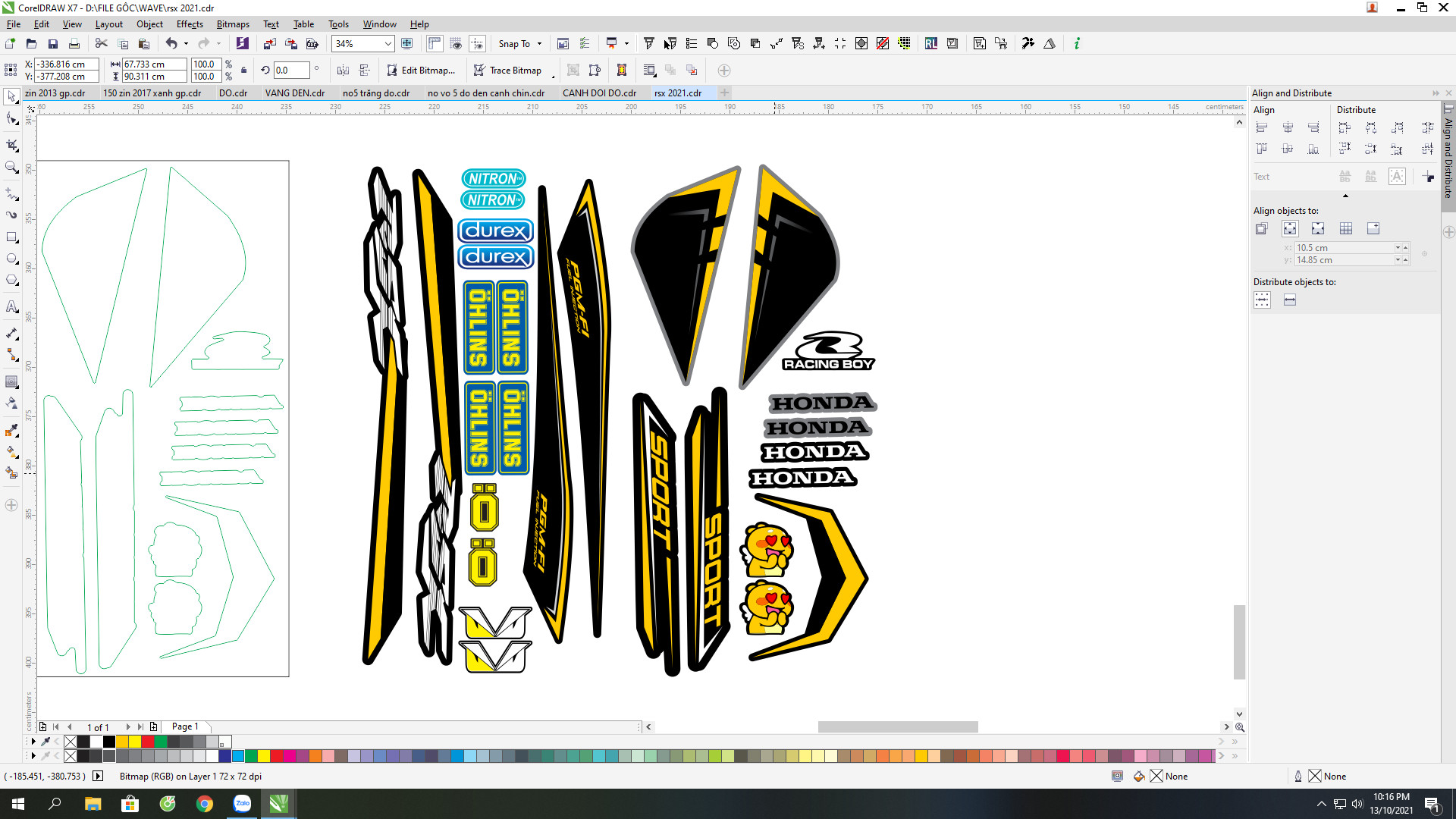This screenshot has height=819, width=1456.
Task: Expand the document palette flyout arrow
Action: [x=33, y=742]
